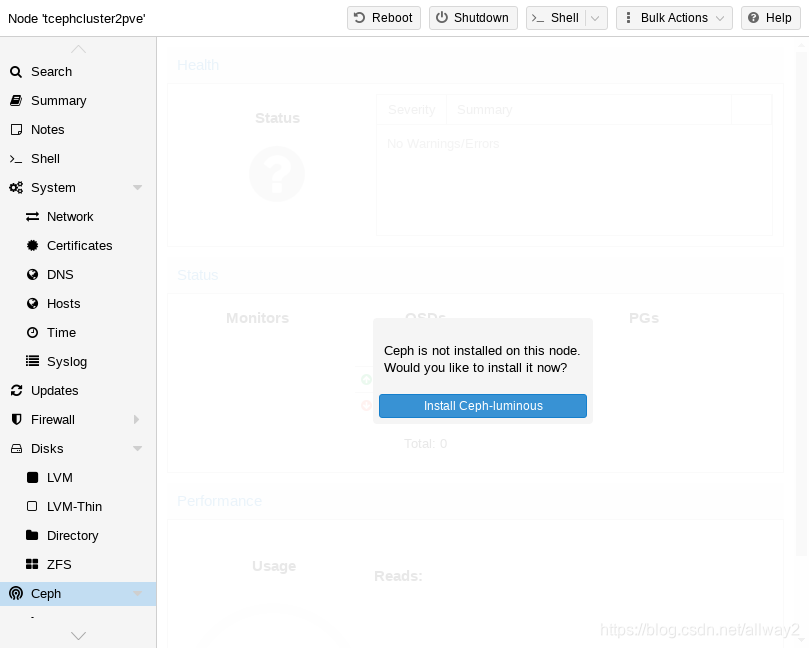Collapse the Disks menu section
809x648 pixels.
click(137, 449)
